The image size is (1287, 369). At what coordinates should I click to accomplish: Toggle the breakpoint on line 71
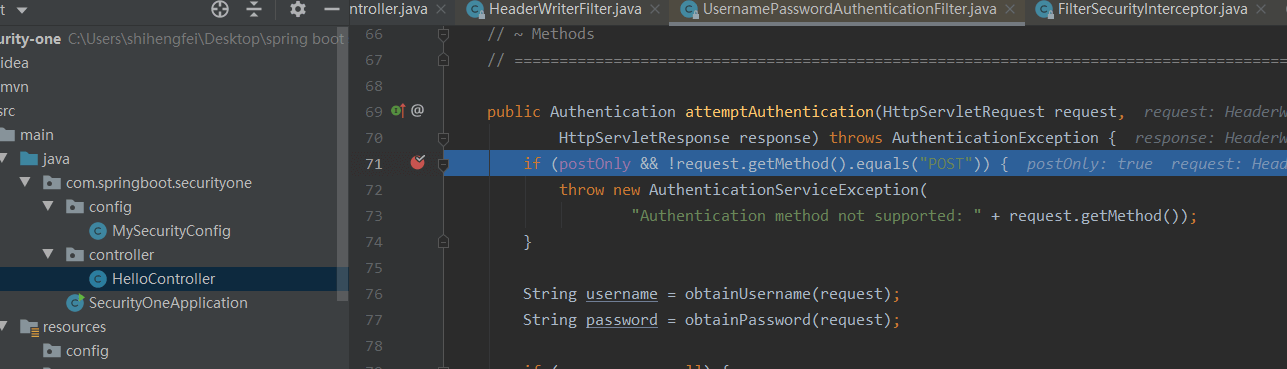[x=418, y=162]
